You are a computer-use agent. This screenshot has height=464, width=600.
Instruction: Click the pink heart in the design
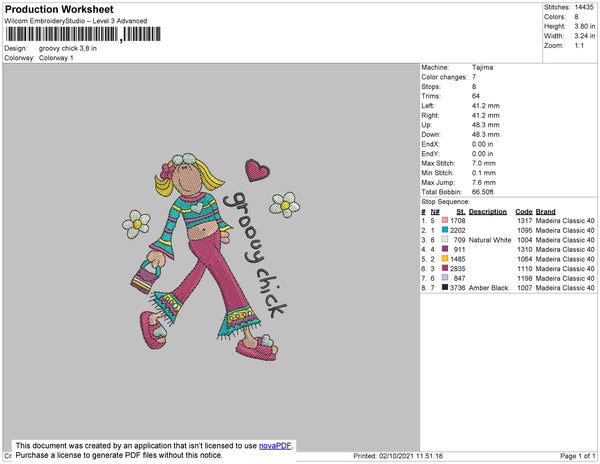point(257,170)
